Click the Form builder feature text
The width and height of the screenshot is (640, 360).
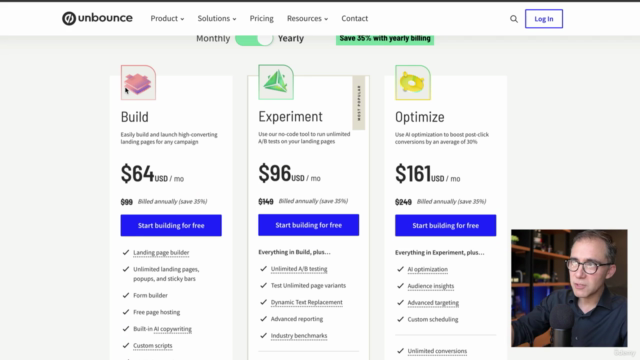(150, 295)
